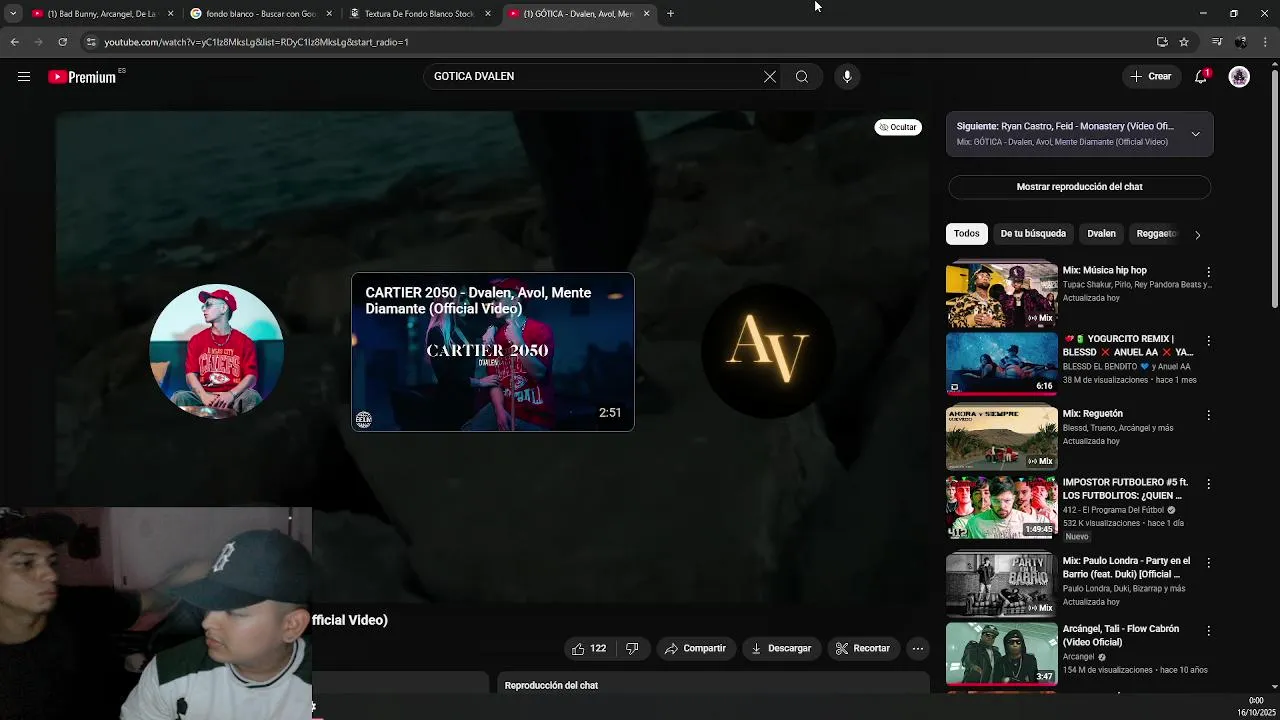This screenshot has height=720, width=1280.
Task: Open the Recortar clip tool
Action: coord(863,648)
